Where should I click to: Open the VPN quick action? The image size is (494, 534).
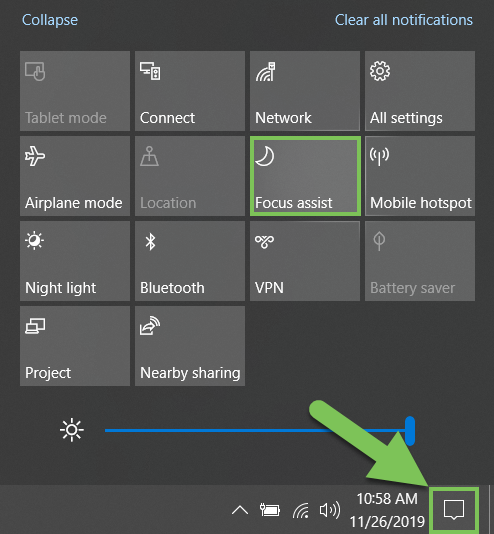click(305, 261)
